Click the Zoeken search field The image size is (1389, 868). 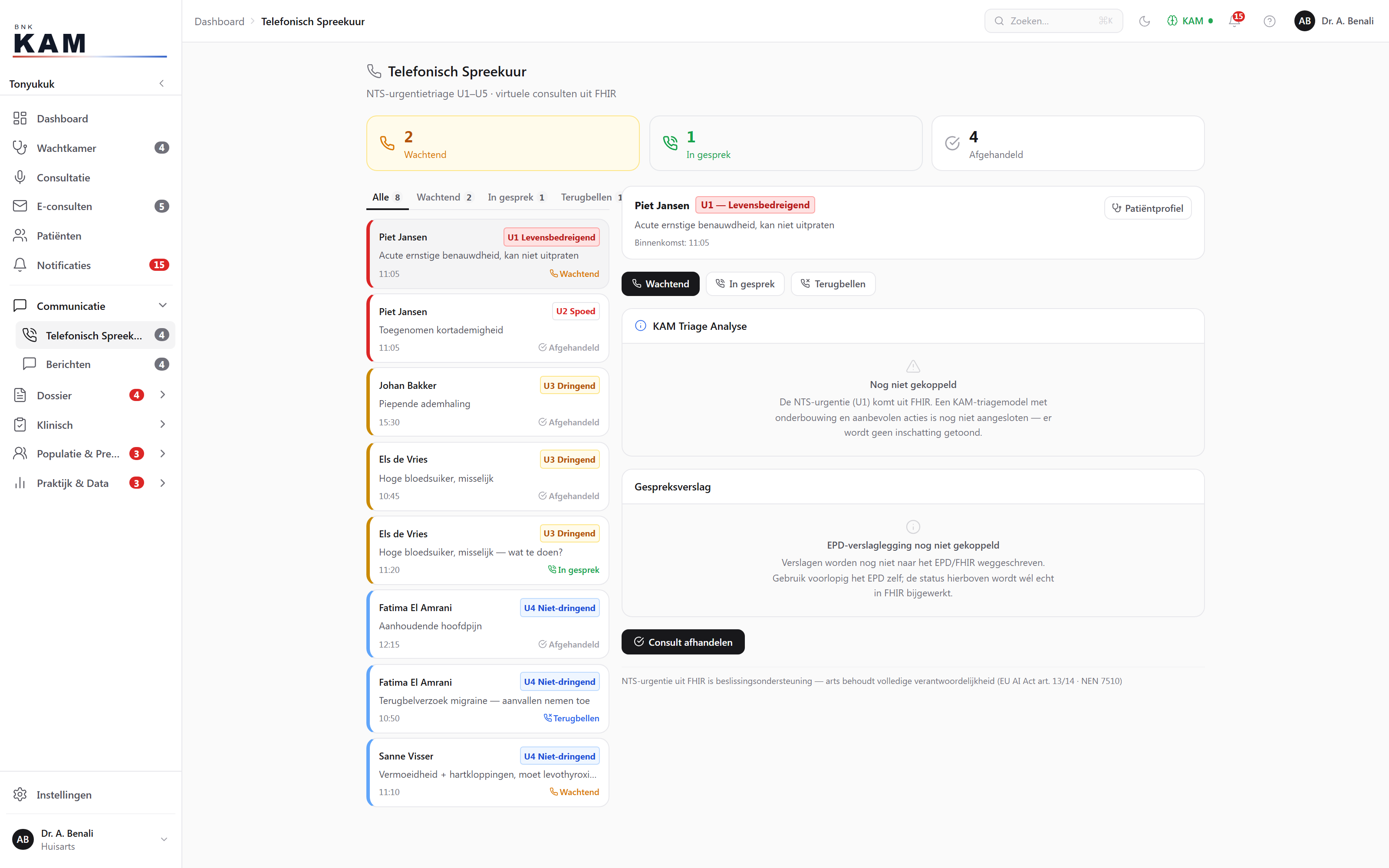(1054, 21)
